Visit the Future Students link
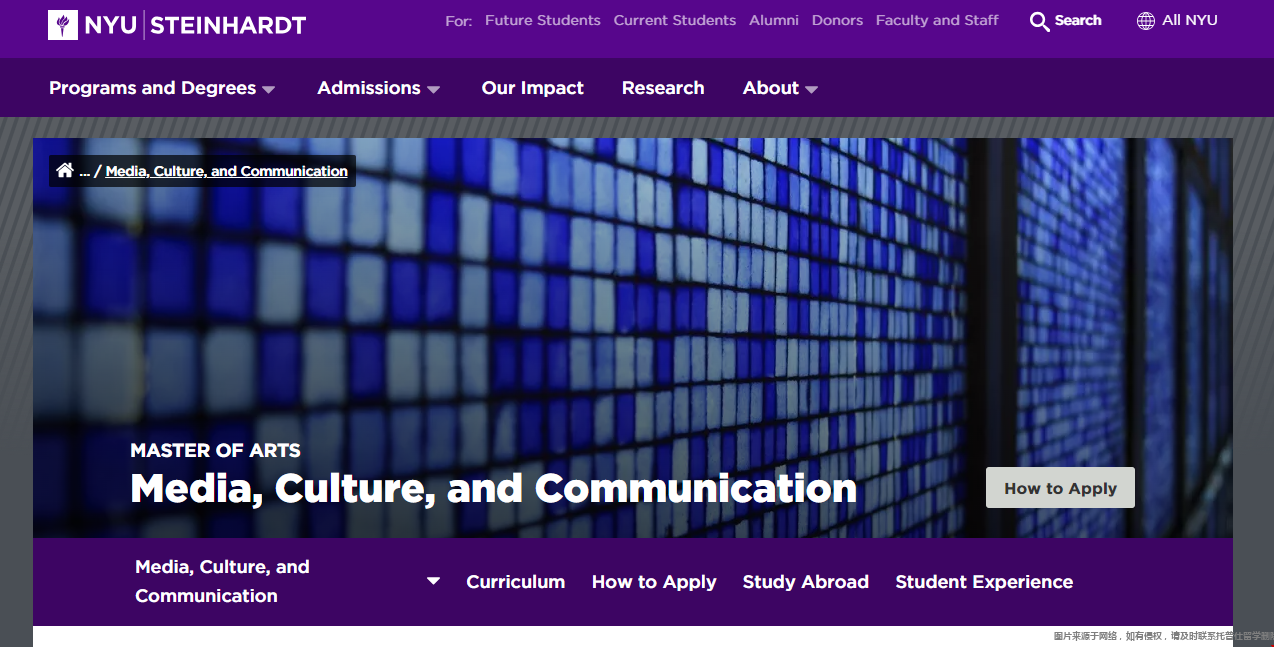Screen dimensions: 1274x647 tap(543, 20)
